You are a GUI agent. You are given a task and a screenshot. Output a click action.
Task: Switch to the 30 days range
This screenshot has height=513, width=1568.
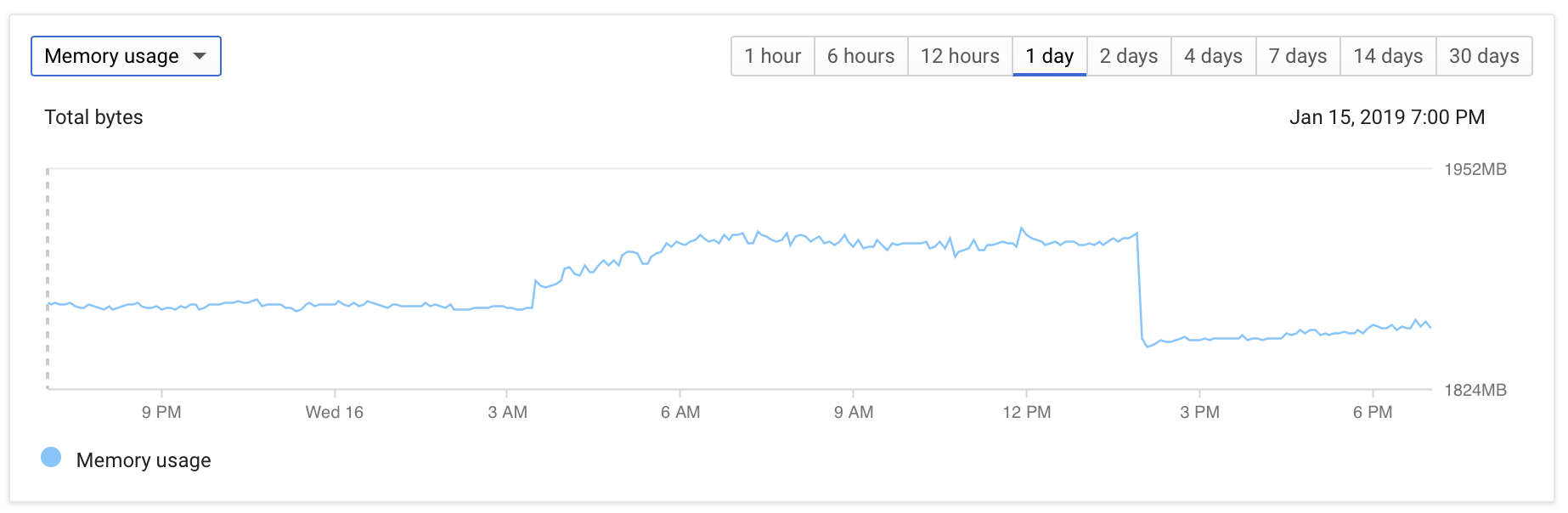1484,56
